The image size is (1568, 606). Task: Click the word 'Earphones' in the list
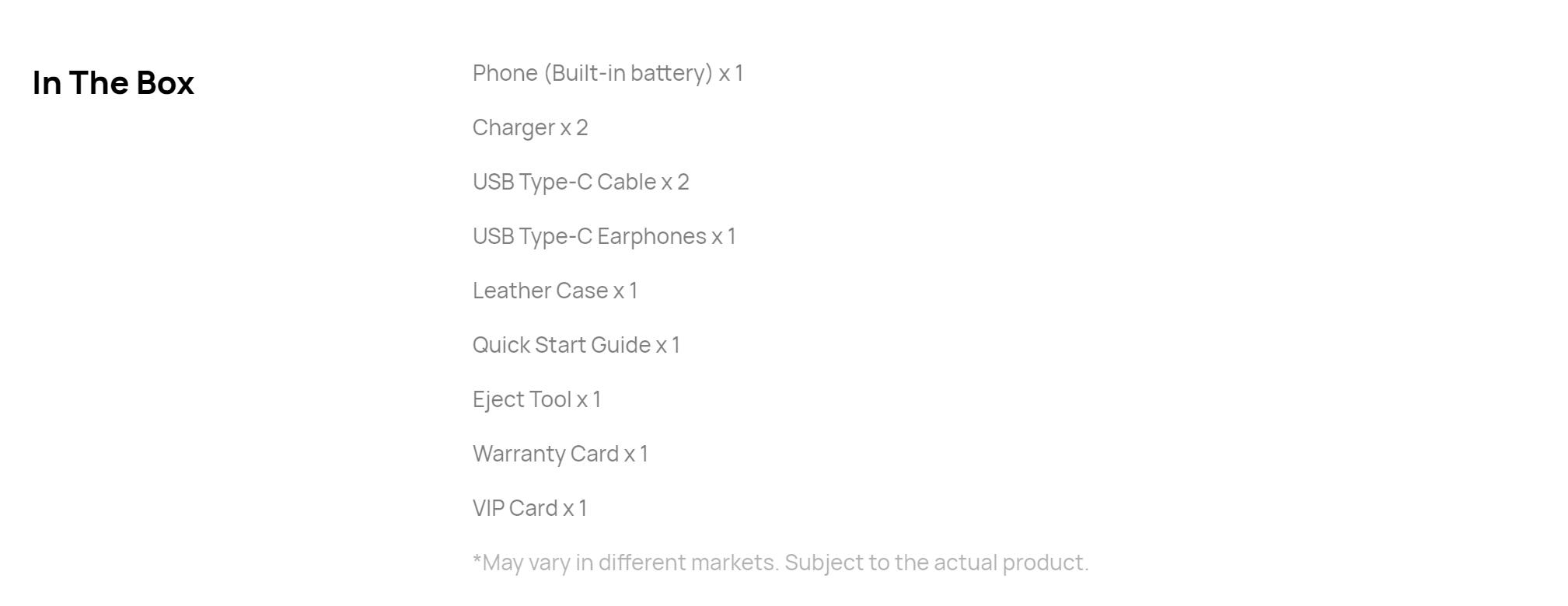pos(651,237)
